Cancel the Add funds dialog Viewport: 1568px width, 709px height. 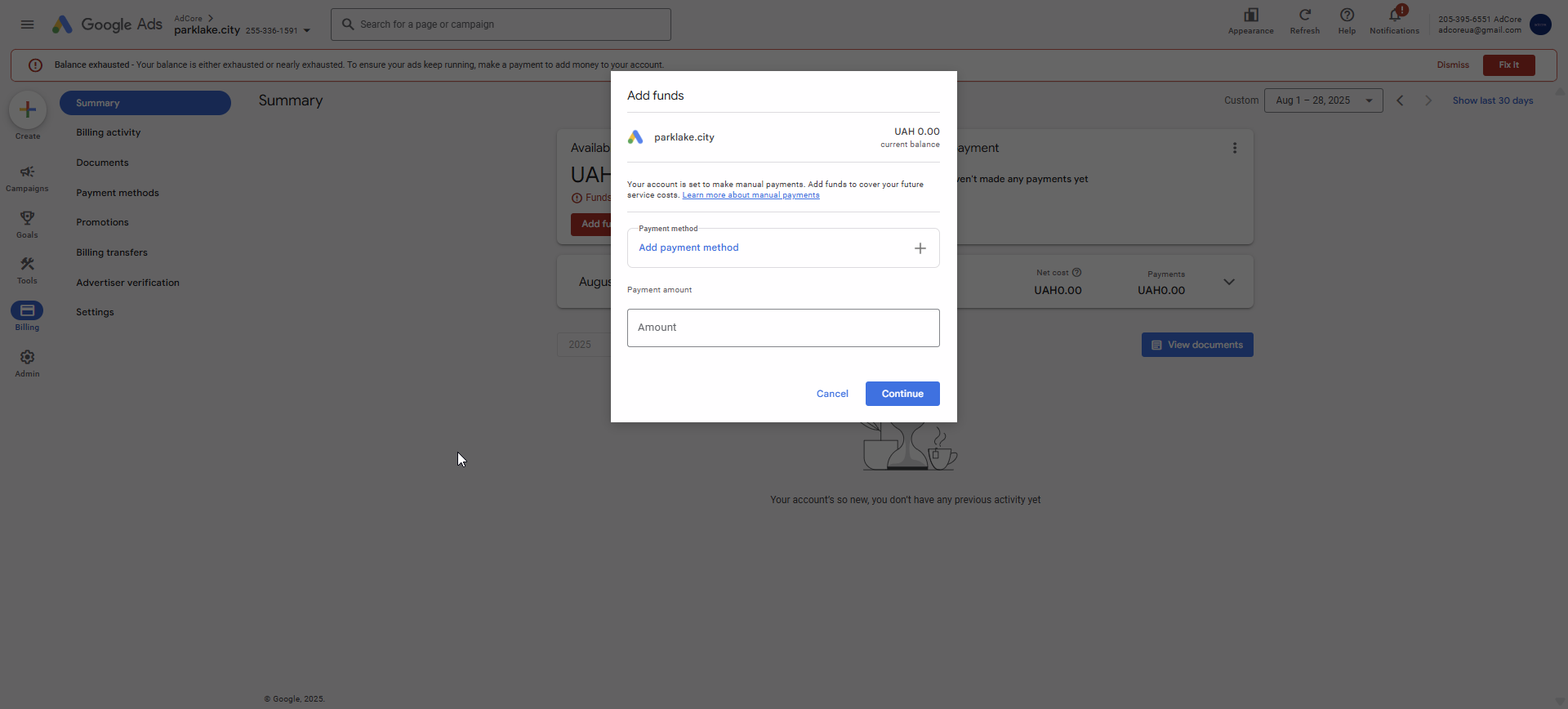point(832,394)
